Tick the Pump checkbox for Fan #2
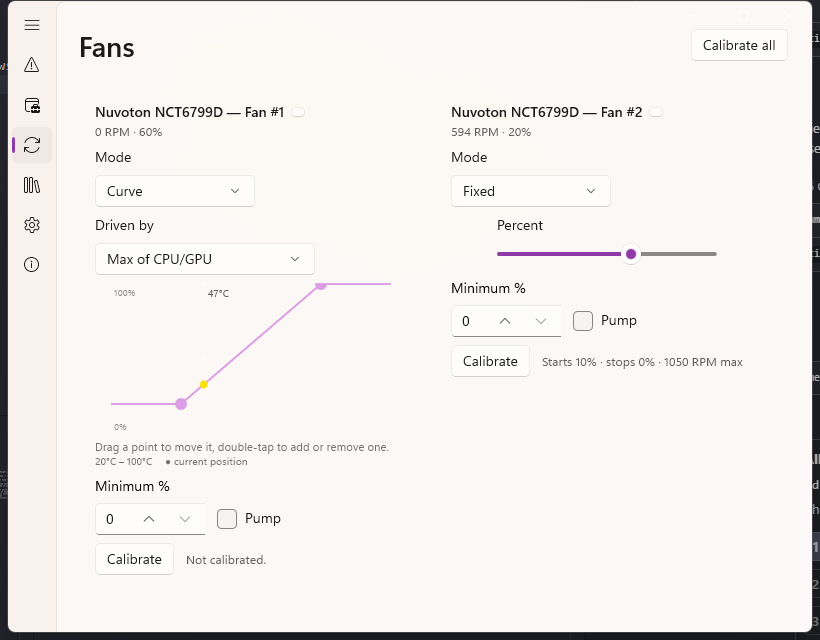820x640 pixels. click(583, 321)
